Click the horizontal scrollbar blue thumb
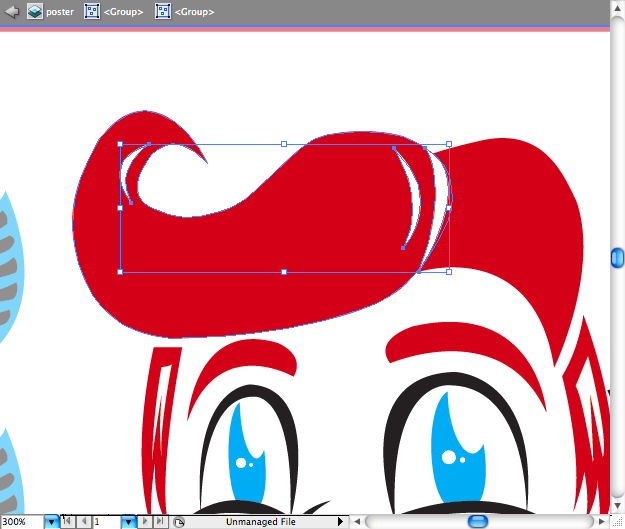Viewport: 625px width, 529px height. pos(478,521)
